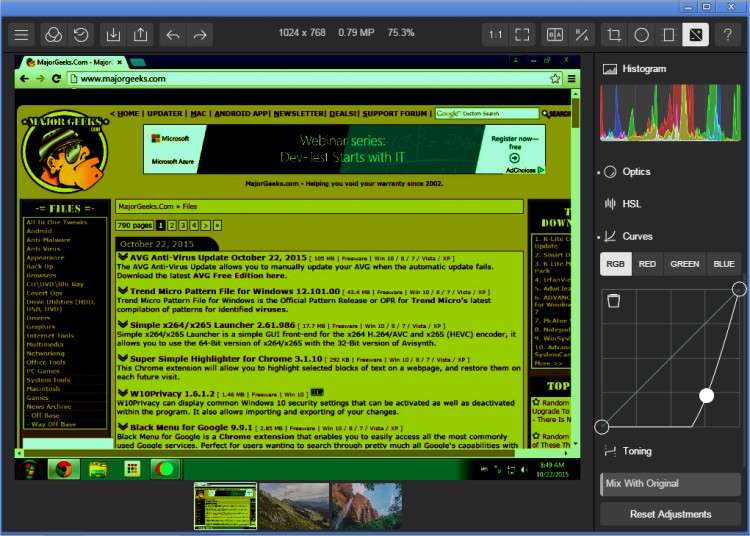Click the HSL bars icon

coord(610,204)
